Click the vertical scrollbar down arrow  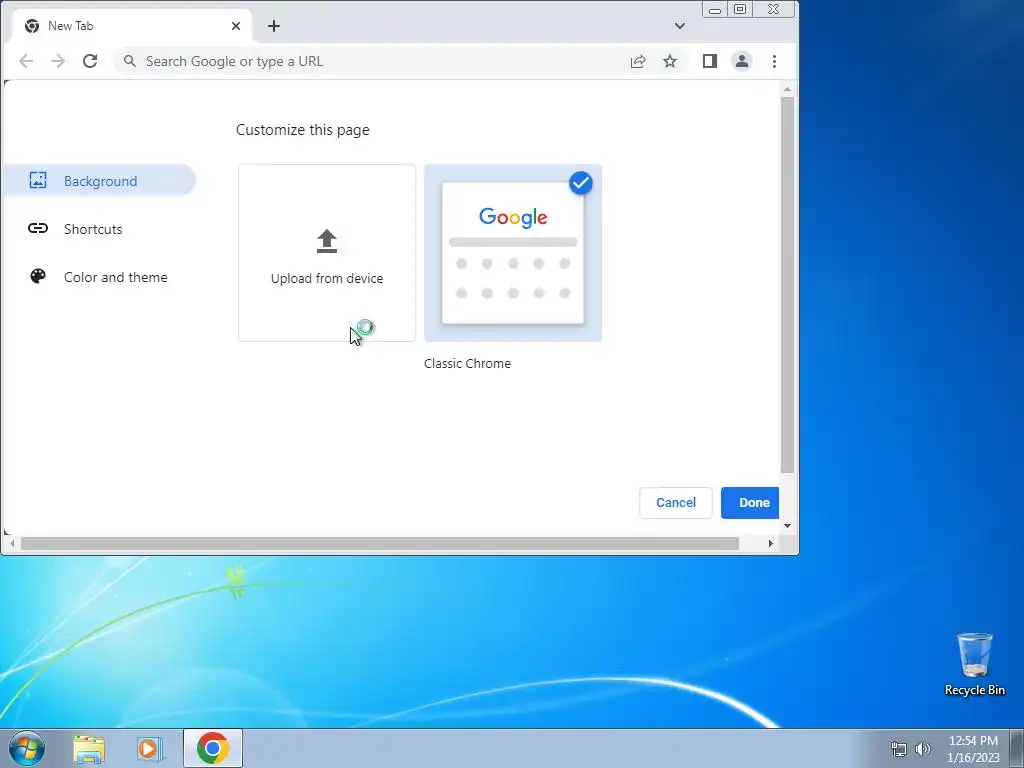pyautogui.click(x=788, y=526)
